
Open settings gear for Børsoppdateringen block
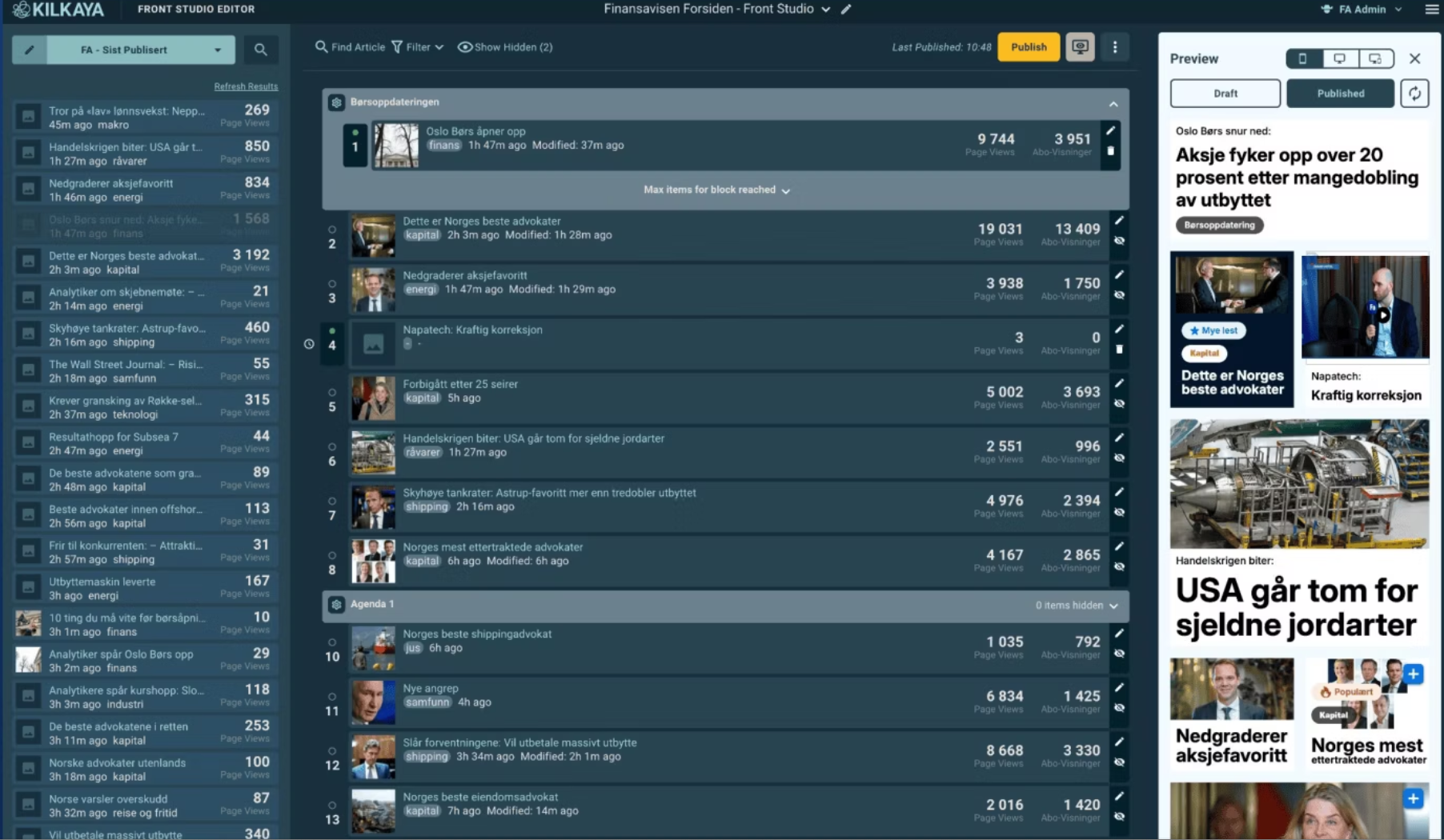[x=336, y=102]
